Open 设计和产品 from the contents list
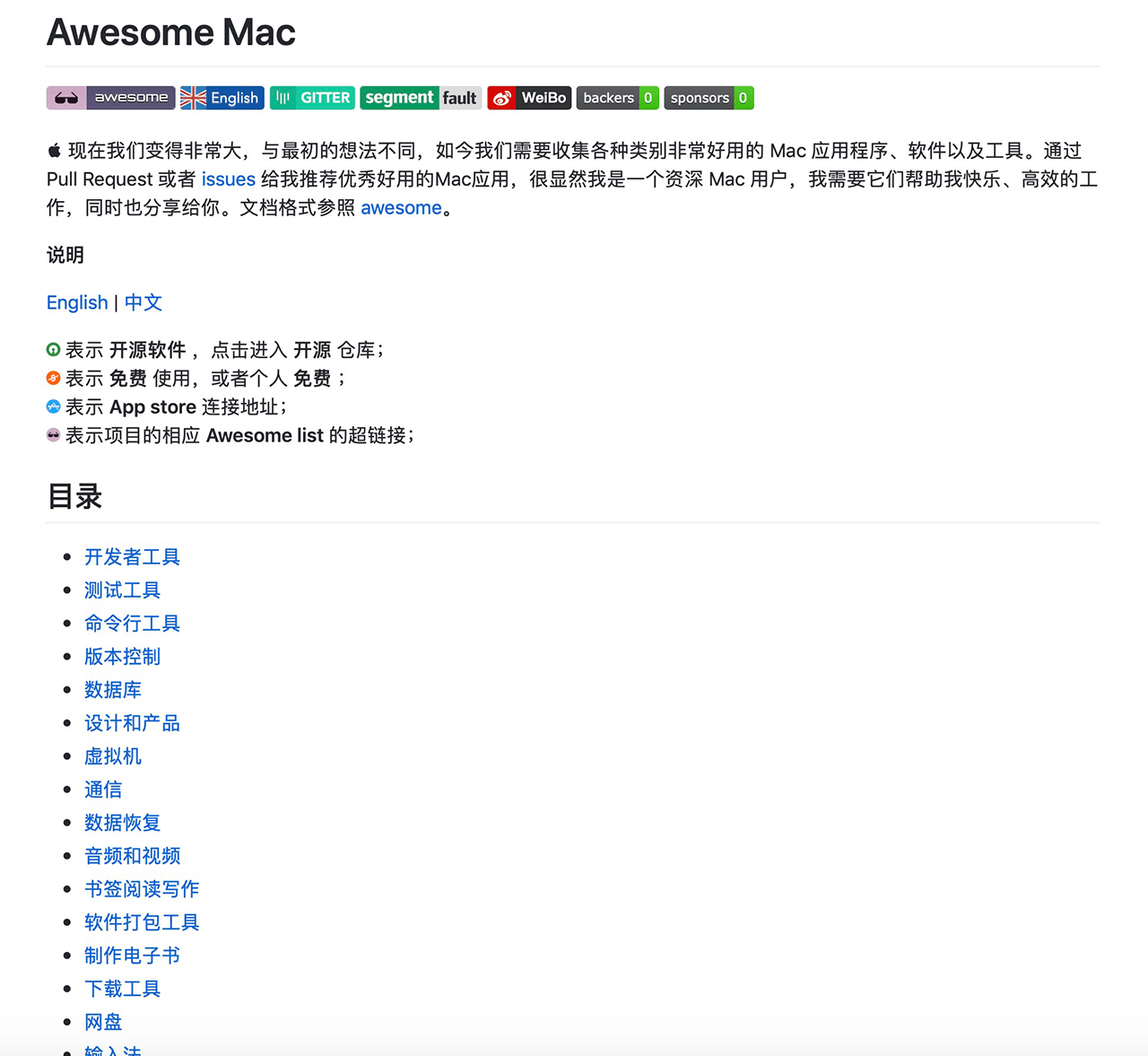Image resolution: width=1148 pixels, height=1056 pixels. pos(132,723)
